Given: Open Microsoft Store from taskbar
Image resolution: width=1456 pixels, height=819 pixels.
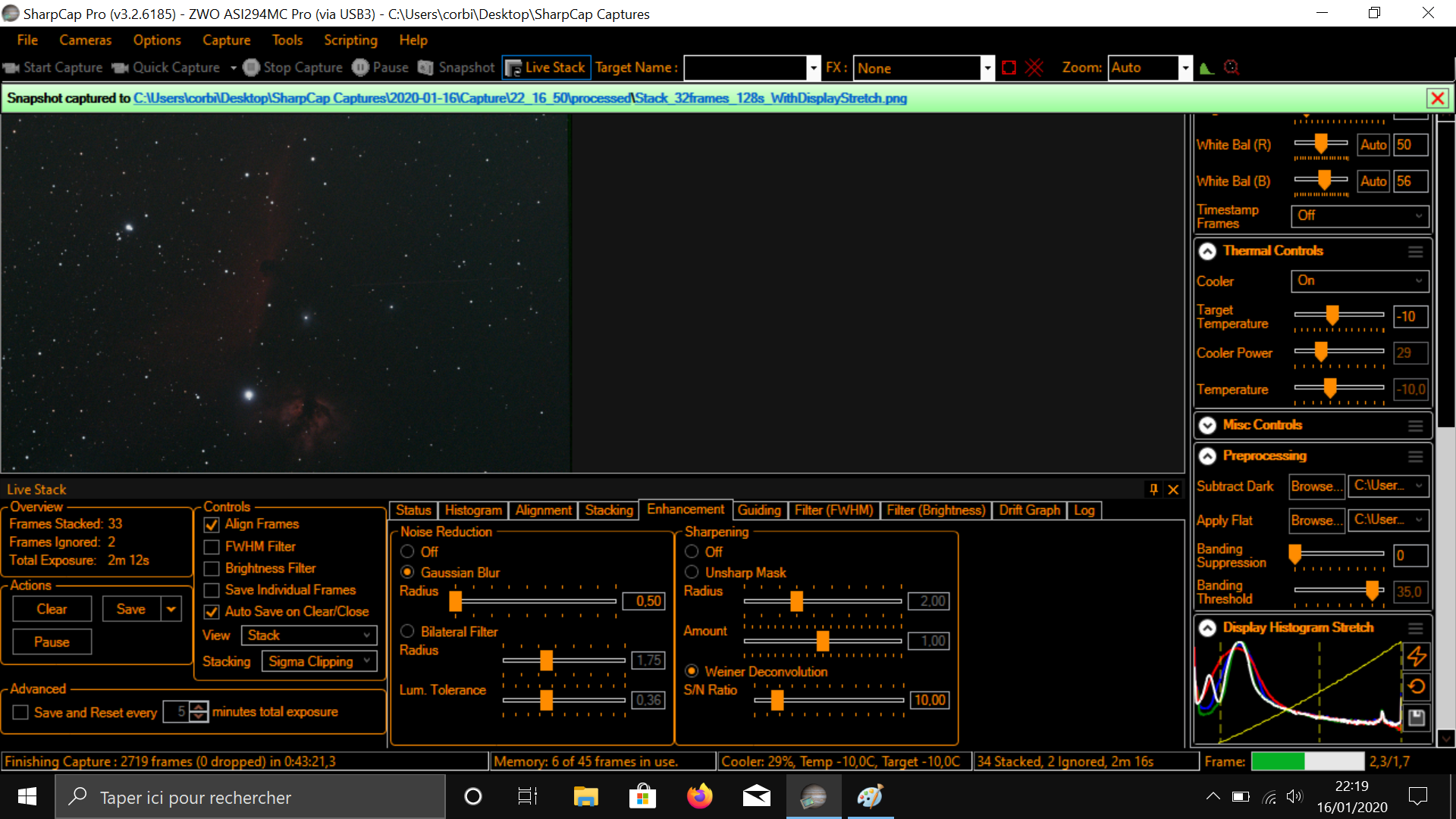Looking at the screenshot, I should [x=642, y=796].
